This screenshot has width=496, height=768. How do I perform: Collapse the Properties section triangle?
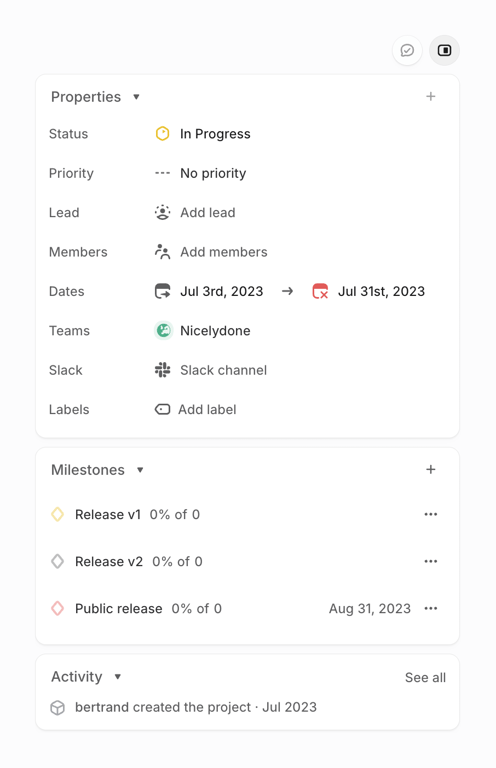[137, 97]
